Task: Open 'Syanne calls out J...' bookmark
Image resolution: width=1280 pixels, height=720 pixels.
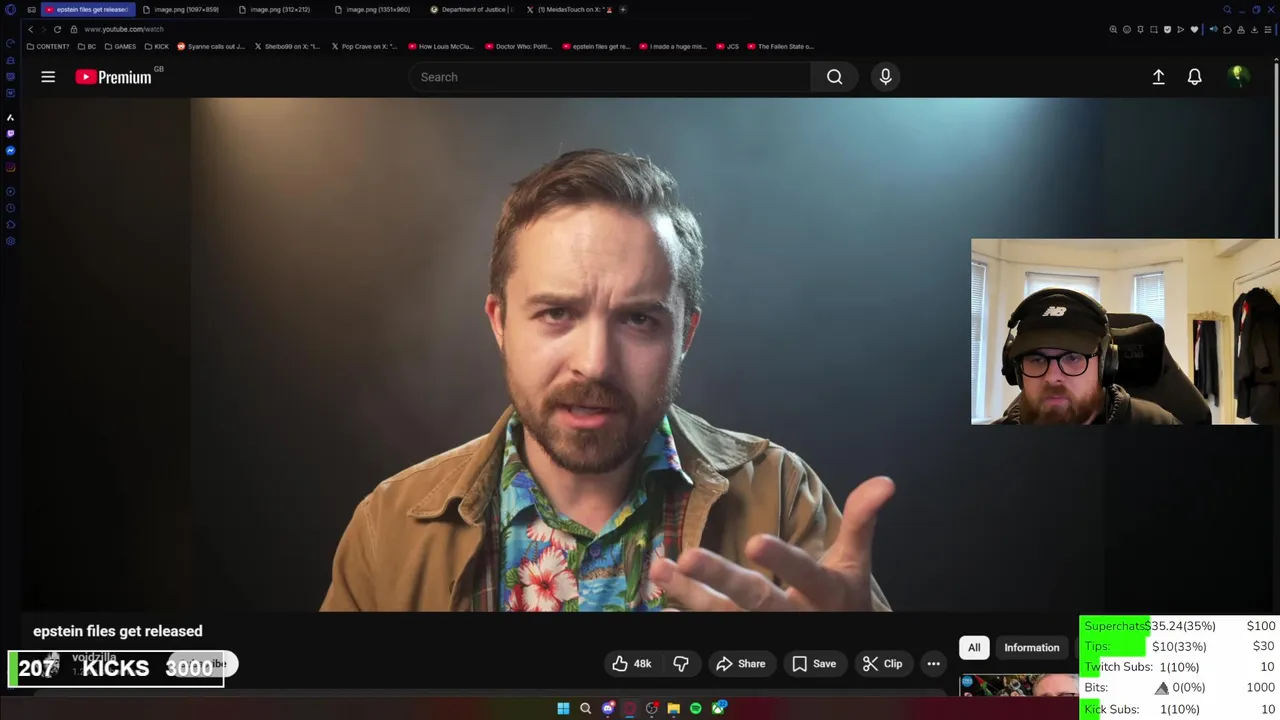Action: pyautogui.click(x=211, y=46)
